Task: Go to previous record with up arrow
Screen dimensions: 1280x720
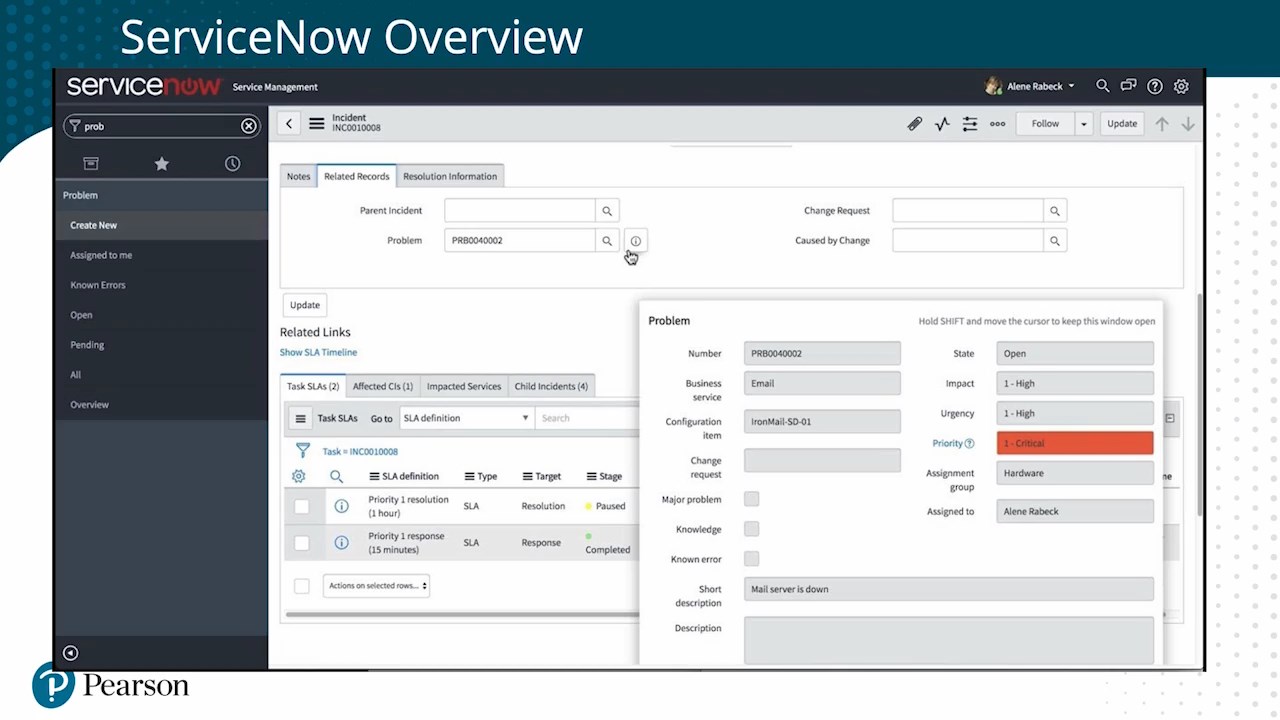Action: (x=1162, y=124)
